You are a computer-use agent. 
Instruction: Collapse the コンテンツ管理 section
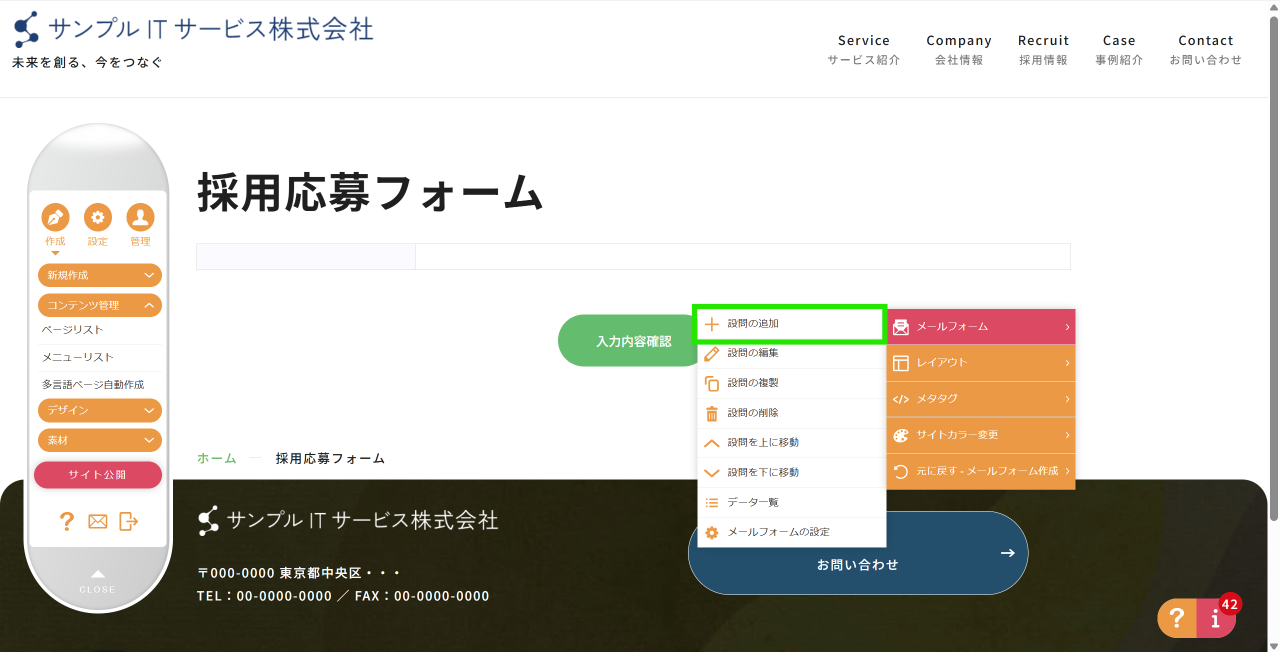pos(99,304)
